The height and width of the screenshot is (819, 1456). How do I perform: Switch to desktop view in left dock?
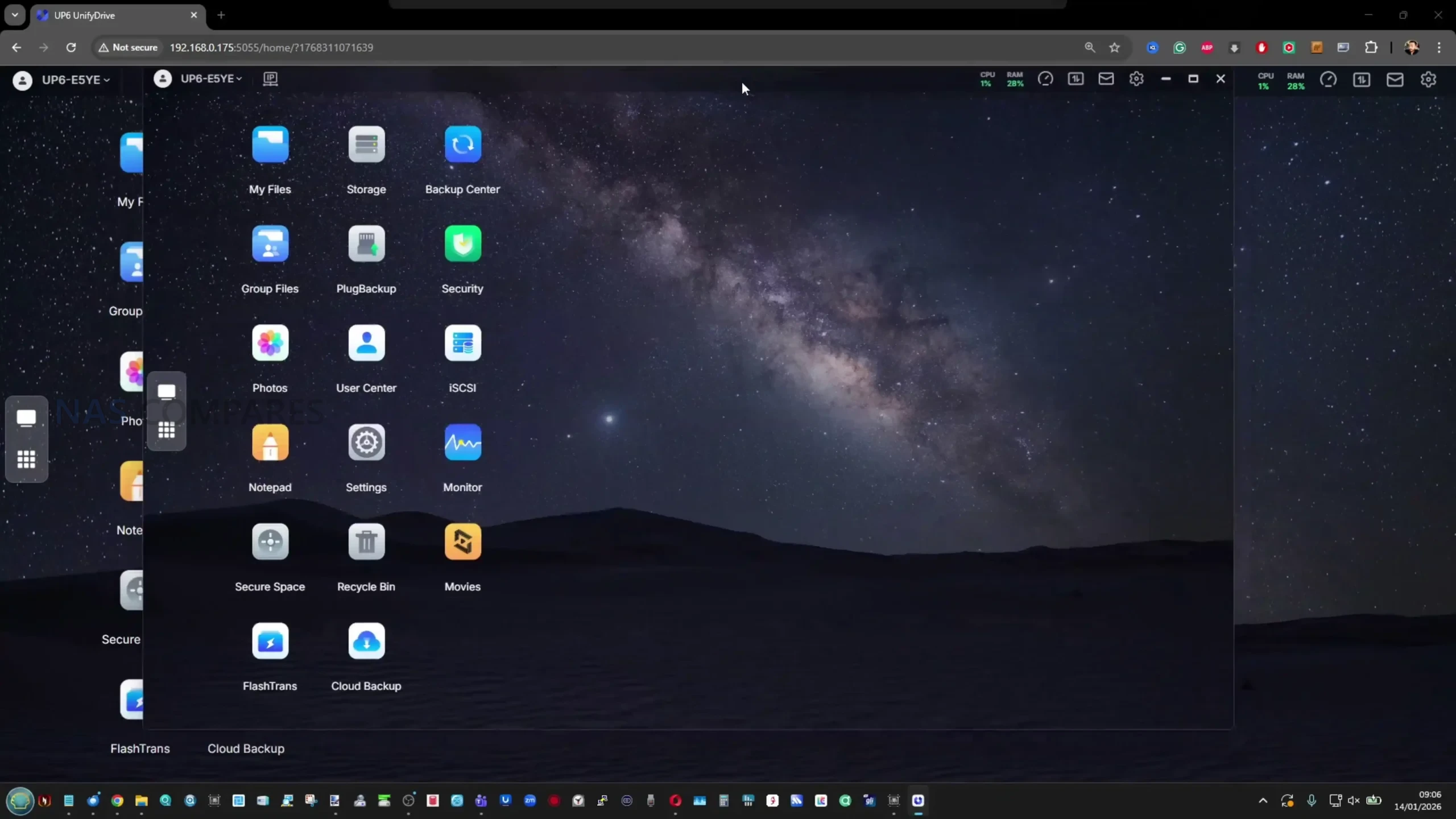tap(26, 418)
